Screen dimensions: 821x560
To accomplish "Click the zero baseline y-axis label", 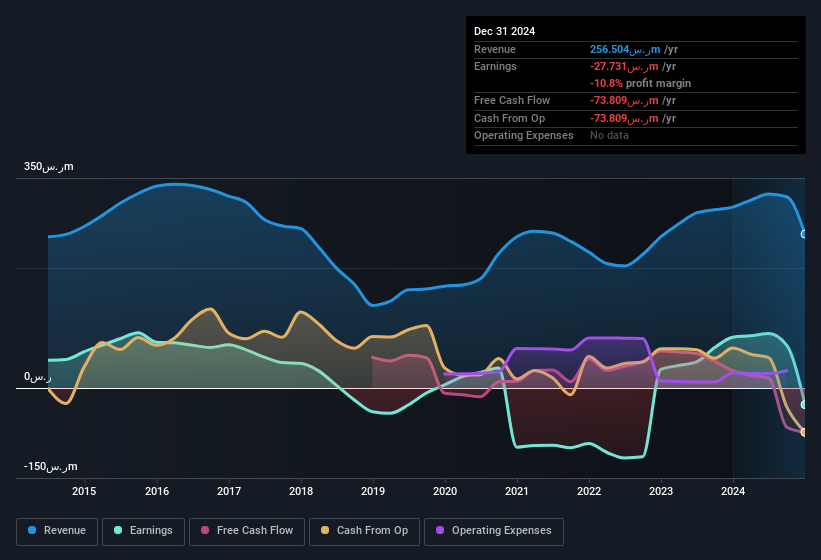I will click(x=37, y=377).
